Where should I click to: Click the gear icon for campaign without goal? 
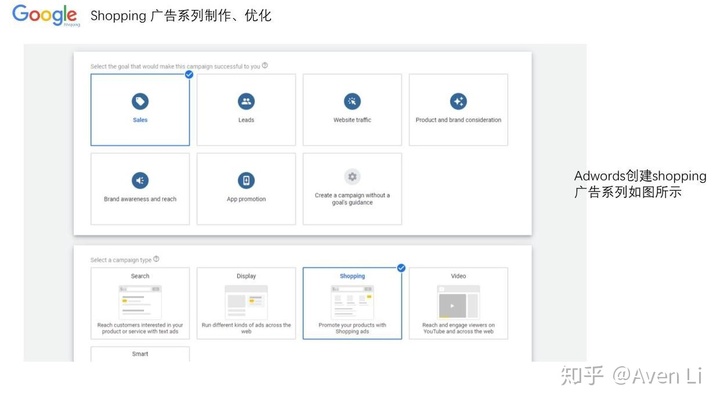(352, 177)
